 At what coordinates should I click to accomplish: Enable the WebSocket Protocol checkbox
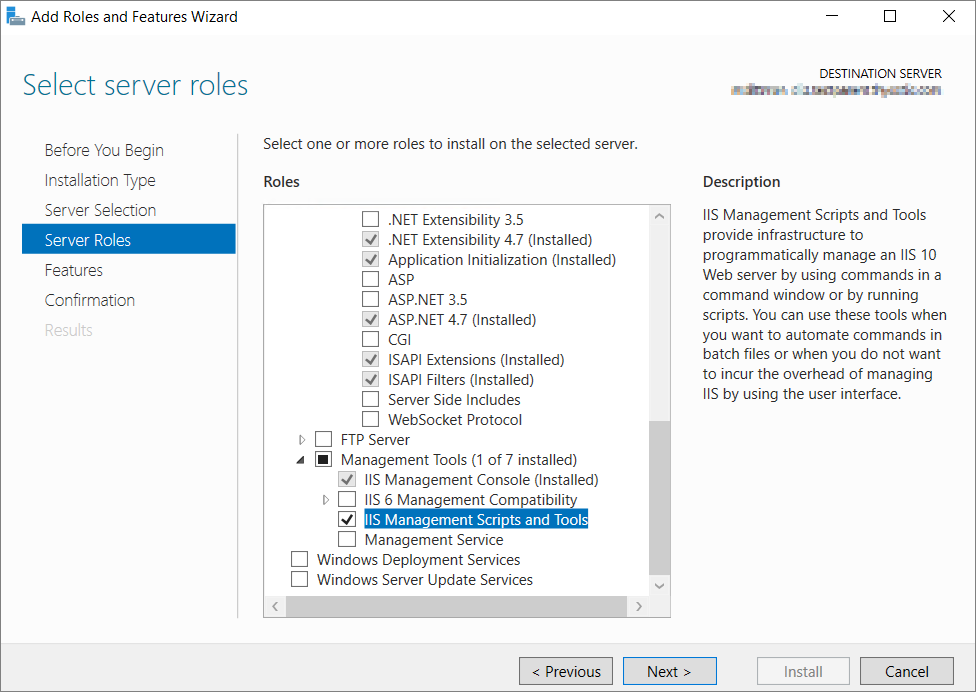[x=371, y=420]
